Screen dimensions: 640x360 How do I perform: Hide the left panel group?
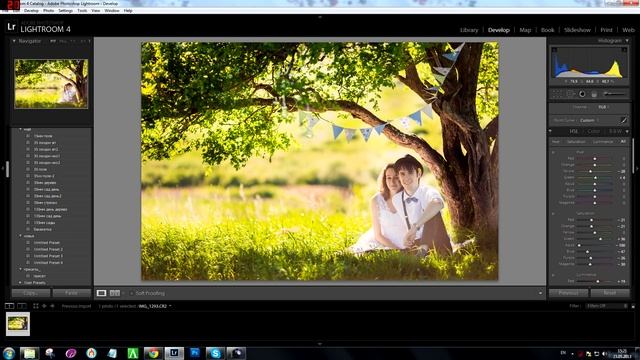(2, 168)
